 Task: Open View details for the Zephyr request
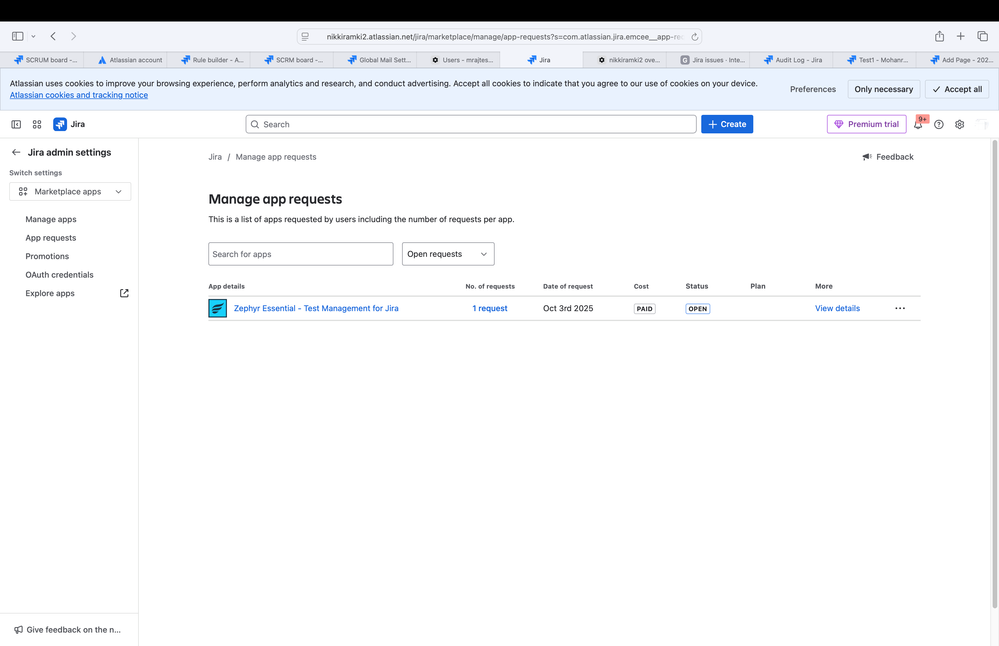click(x=837, y=308)
